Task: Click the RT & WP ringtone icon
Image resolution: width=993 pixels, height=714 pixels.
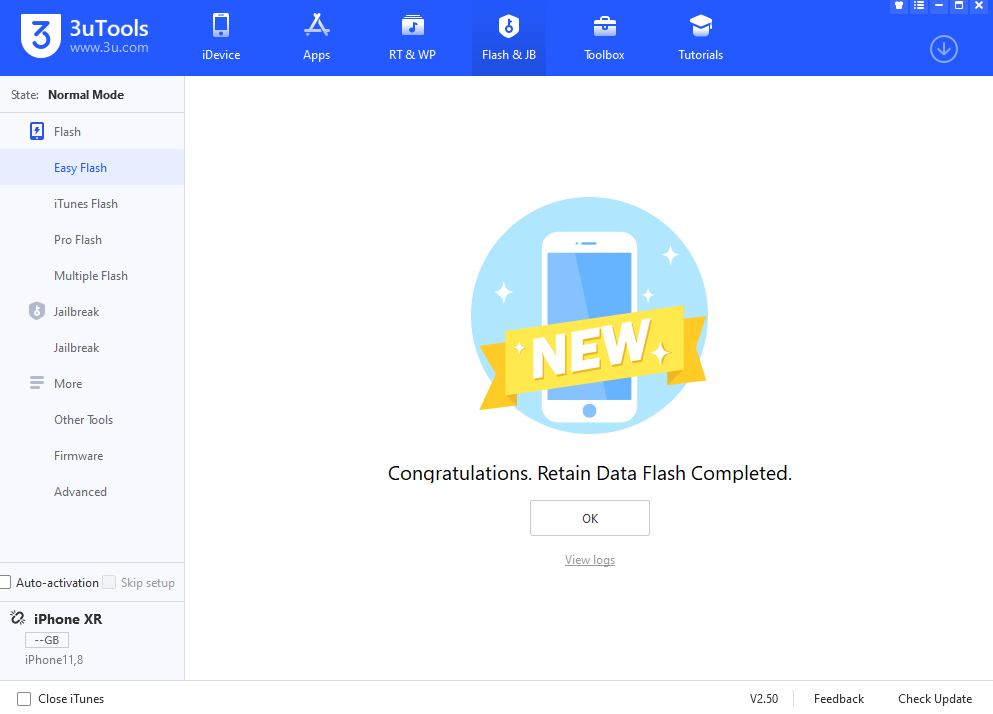Action: coord(412,26)
